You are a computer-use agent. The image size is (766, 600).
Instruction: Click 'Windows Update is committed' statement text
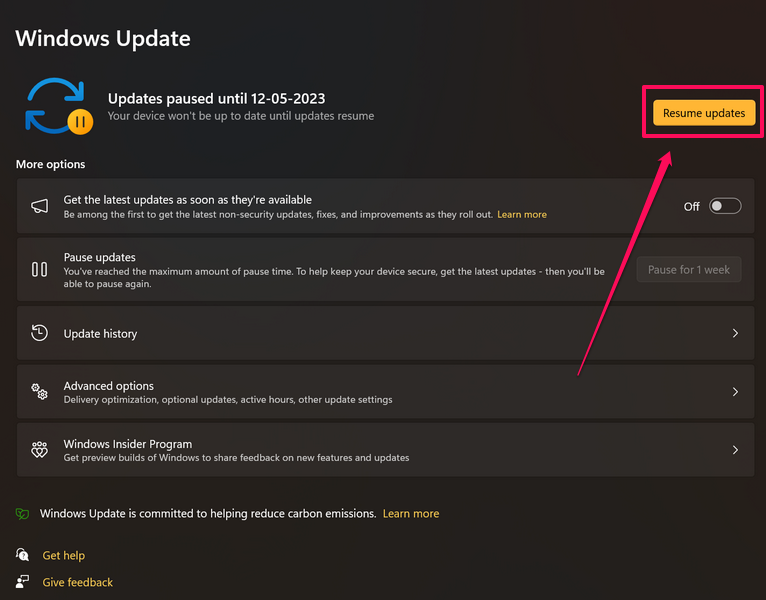tap(208, 514)
